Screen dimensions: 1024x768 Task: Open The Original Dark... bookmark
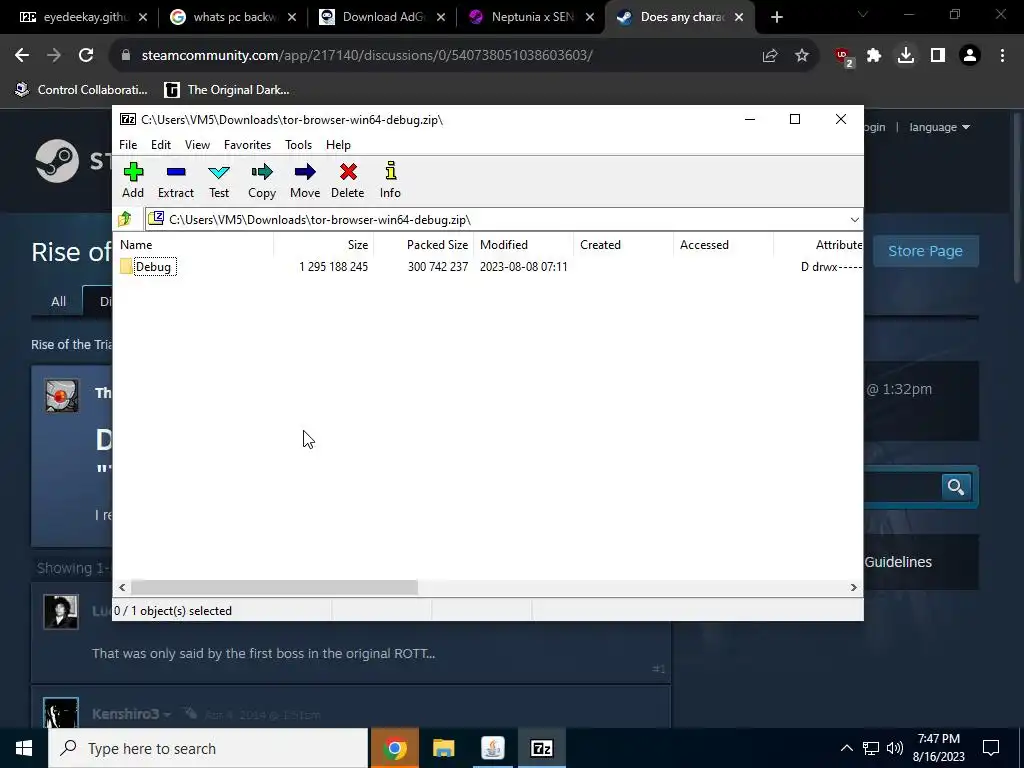pyautogui.click(x=227, y=89)
